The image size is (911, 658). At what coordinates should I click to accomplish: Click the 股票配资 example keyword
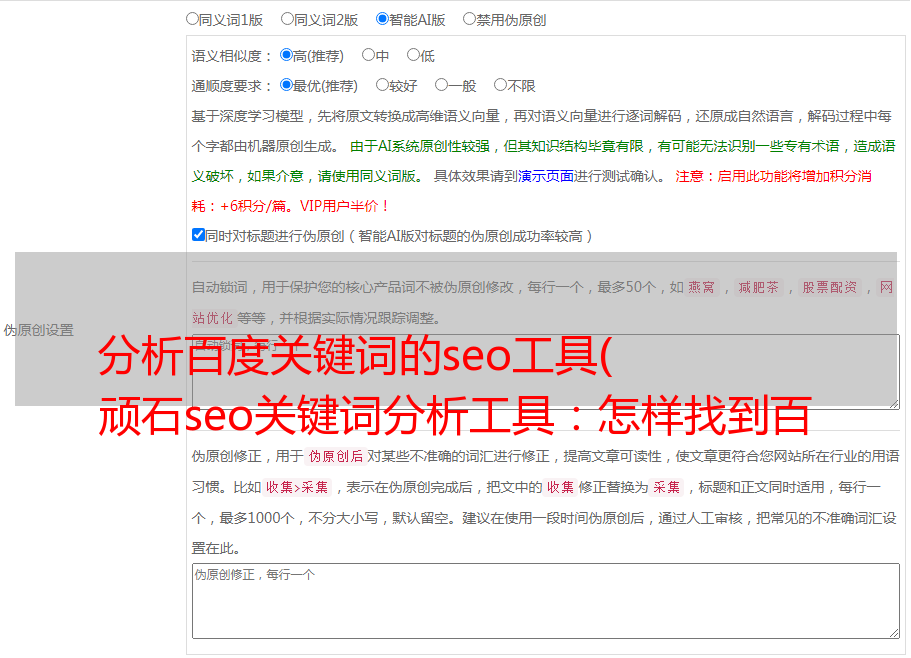click(x=830, y=287)
